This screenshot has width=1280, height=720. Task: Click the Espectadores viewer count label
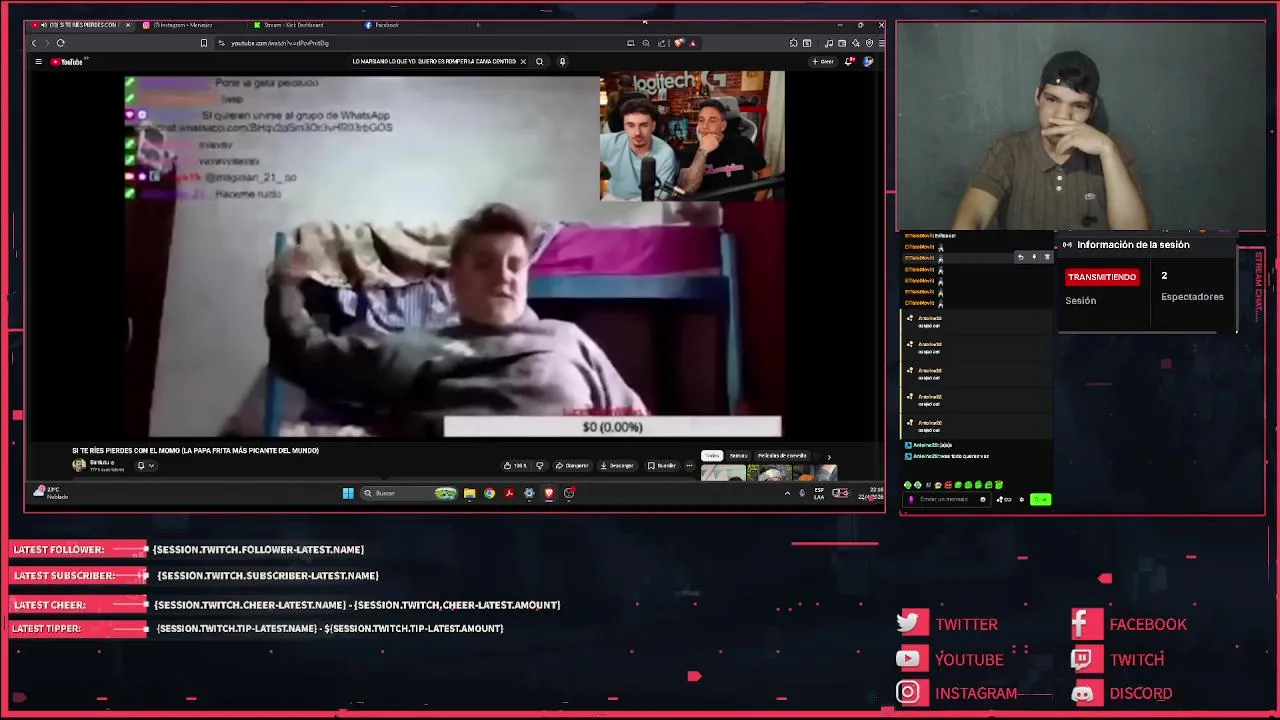click(1192, 297)
